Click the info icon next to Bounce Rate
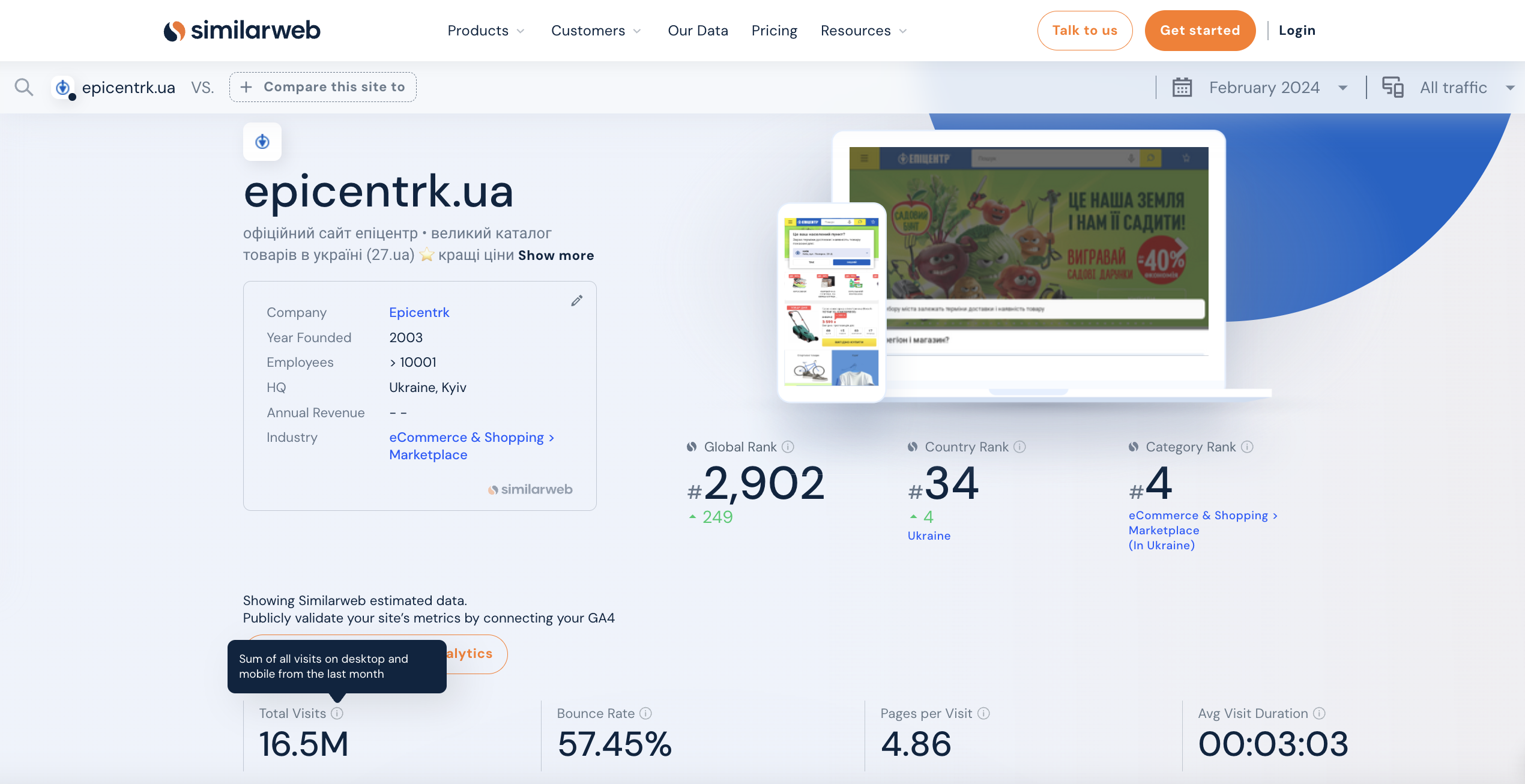This screenshot has height=784, width=1525. [646, 713]
